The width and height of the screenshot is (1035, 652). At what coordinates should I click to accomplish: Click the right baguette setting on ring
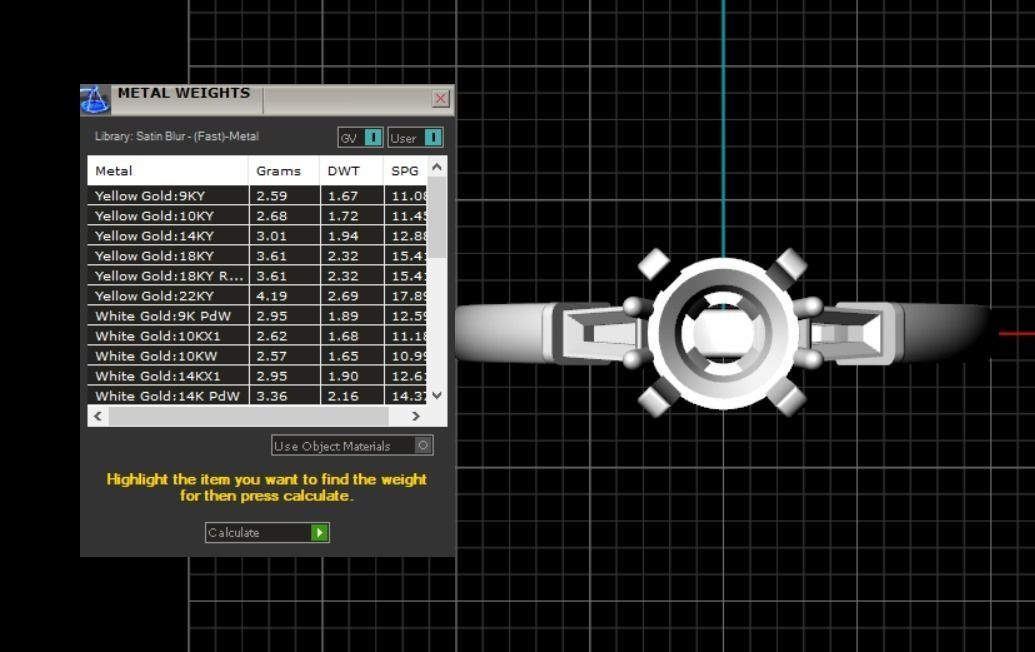[x=850, y=332]
